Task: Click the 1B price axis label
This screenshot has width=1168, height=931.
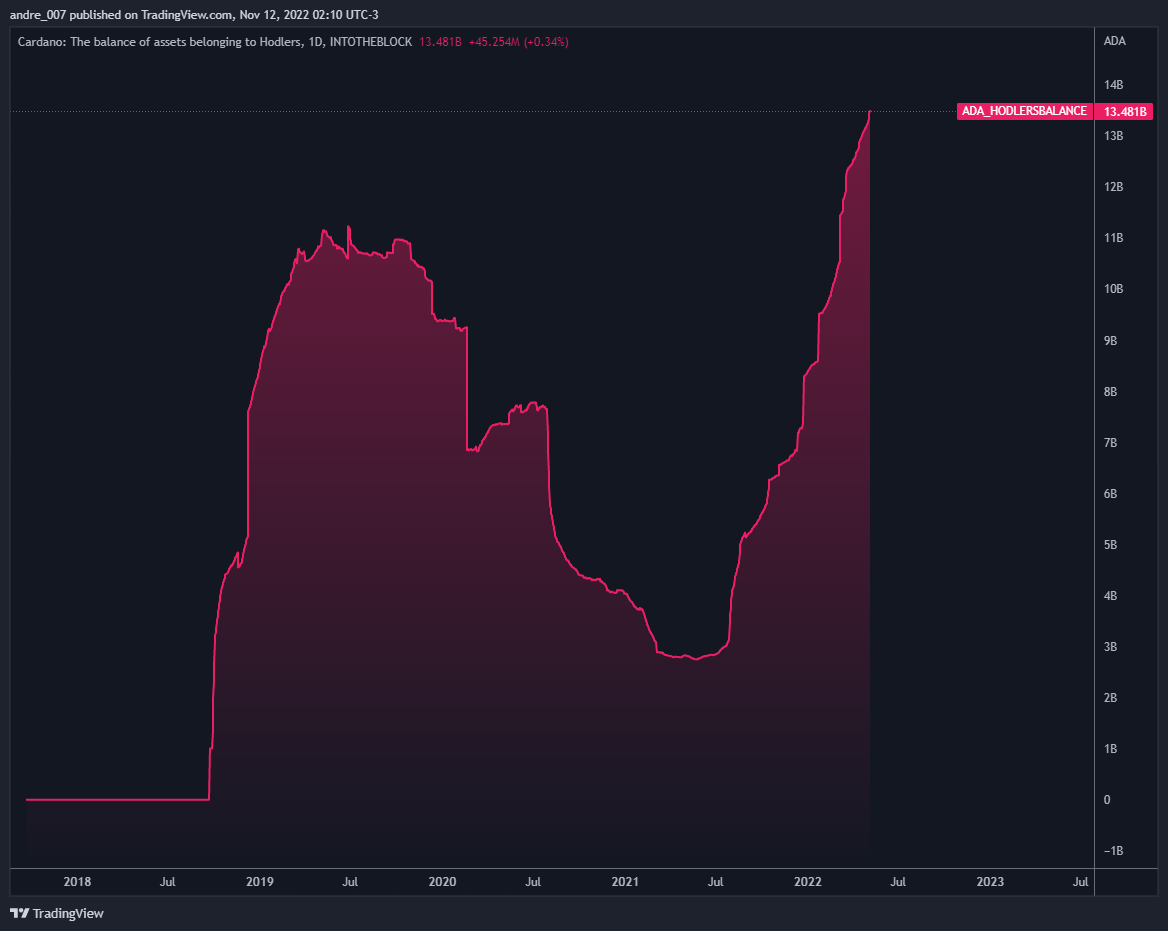Action: [x=1111, y=749]
